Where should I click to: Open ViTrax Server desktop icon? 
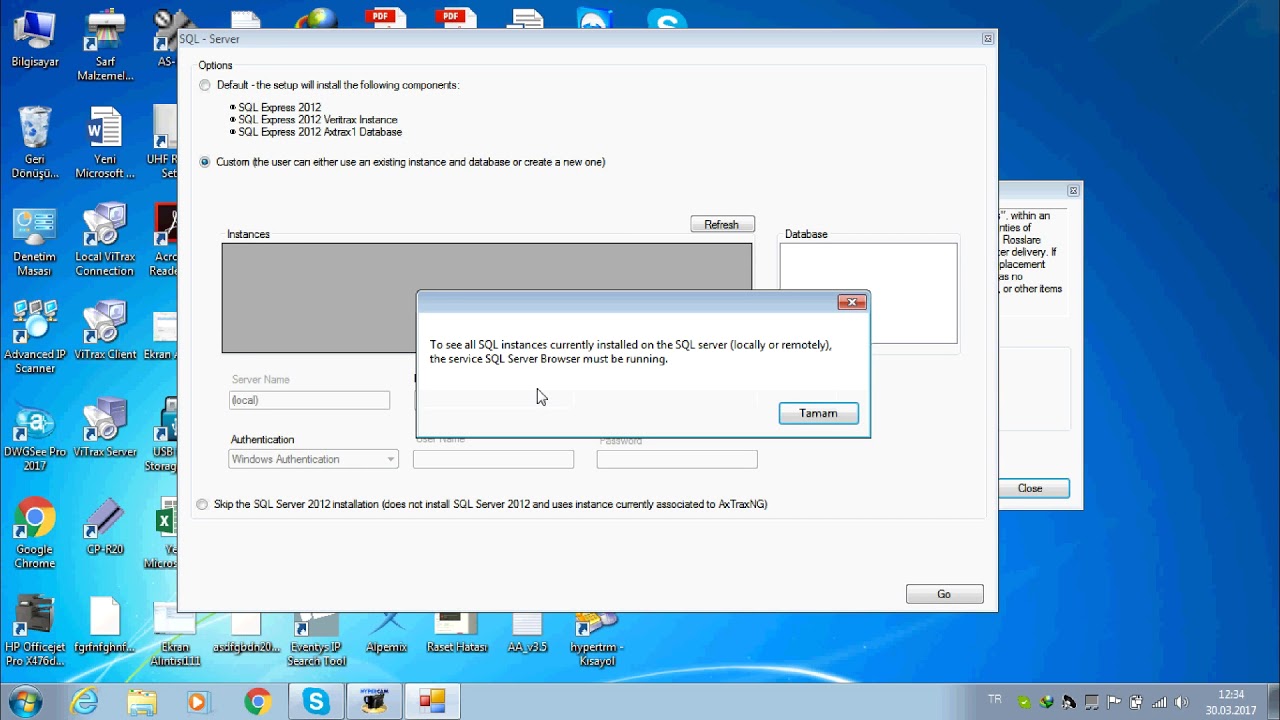pos(105,428)
